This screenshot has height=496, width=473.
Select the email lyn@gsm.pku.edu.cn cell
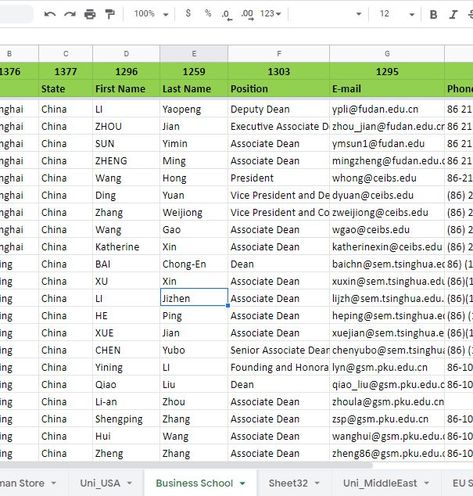point(387,367)
